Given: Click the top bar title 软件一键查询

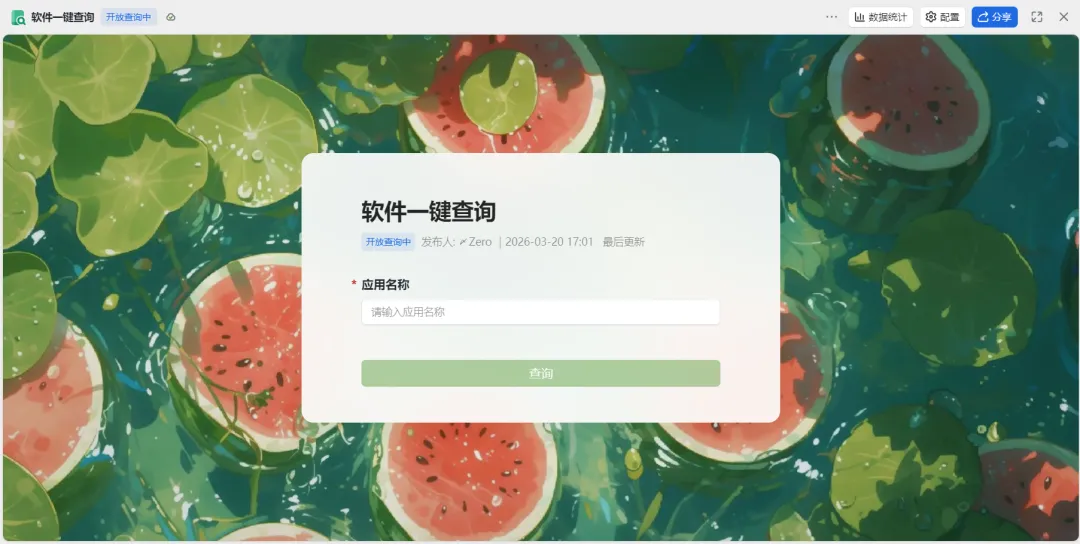Looking at the screenshot, I should click(63, 17).
